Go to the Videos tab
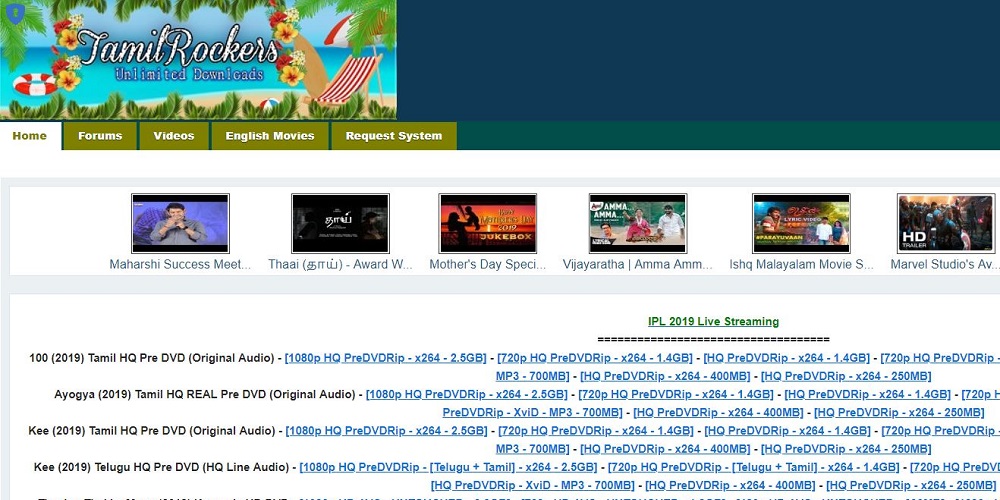The height and width of the screenshot is (500, 1000). (174, 136)
